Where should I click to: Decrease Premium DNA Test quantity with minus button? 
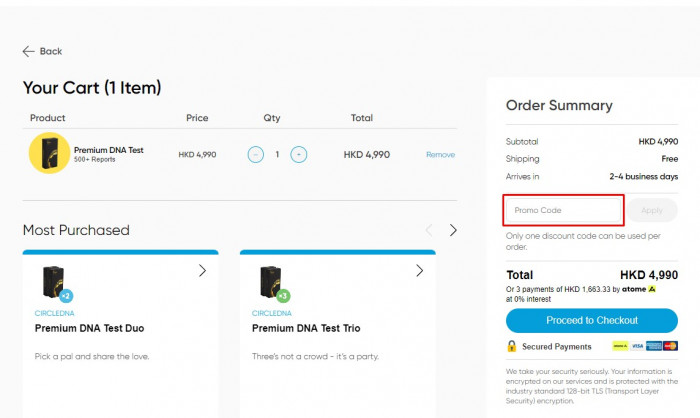256,155
